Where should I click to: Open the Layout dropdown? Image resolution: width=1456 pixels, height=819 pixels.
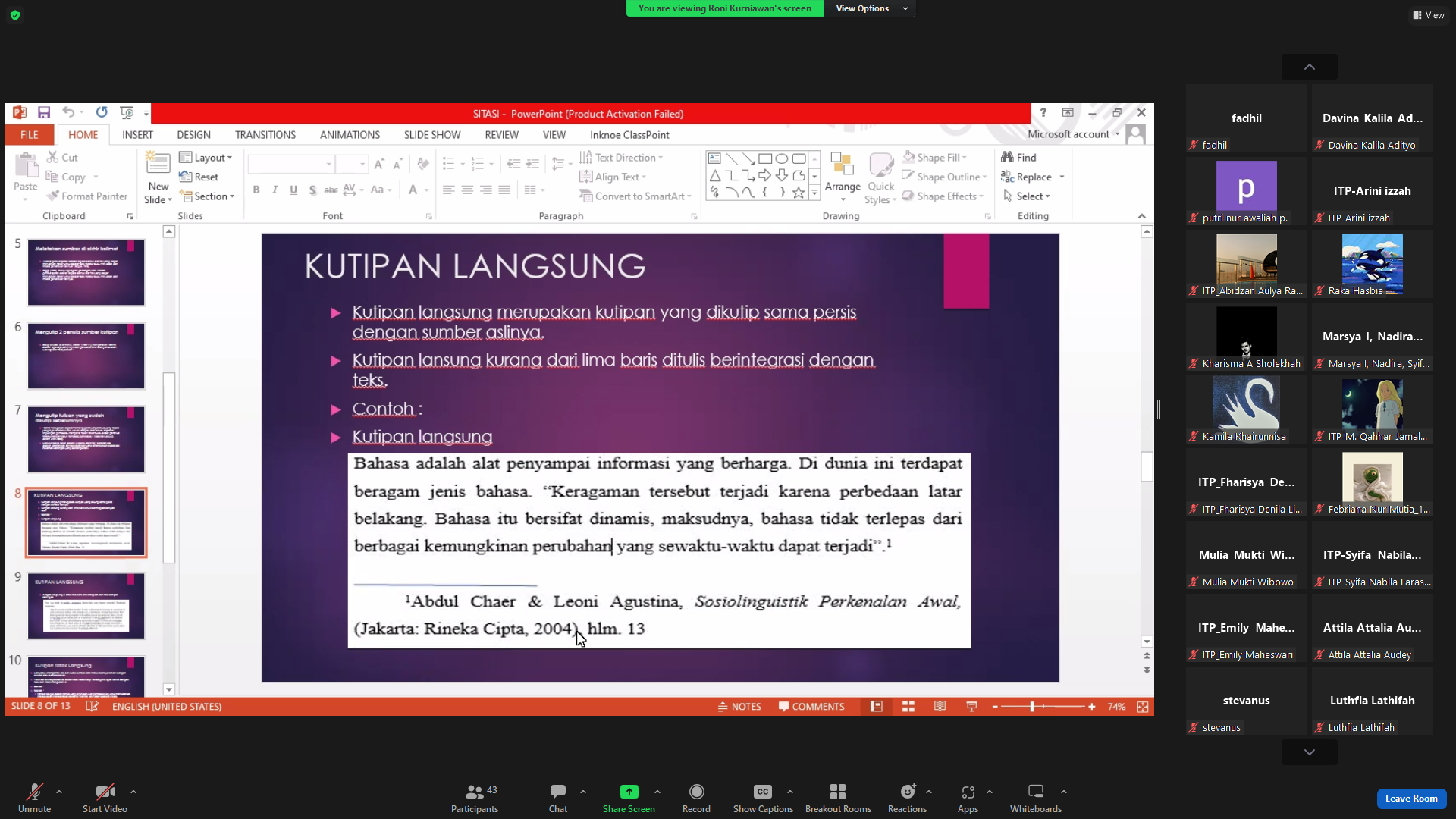click(206, 157)
